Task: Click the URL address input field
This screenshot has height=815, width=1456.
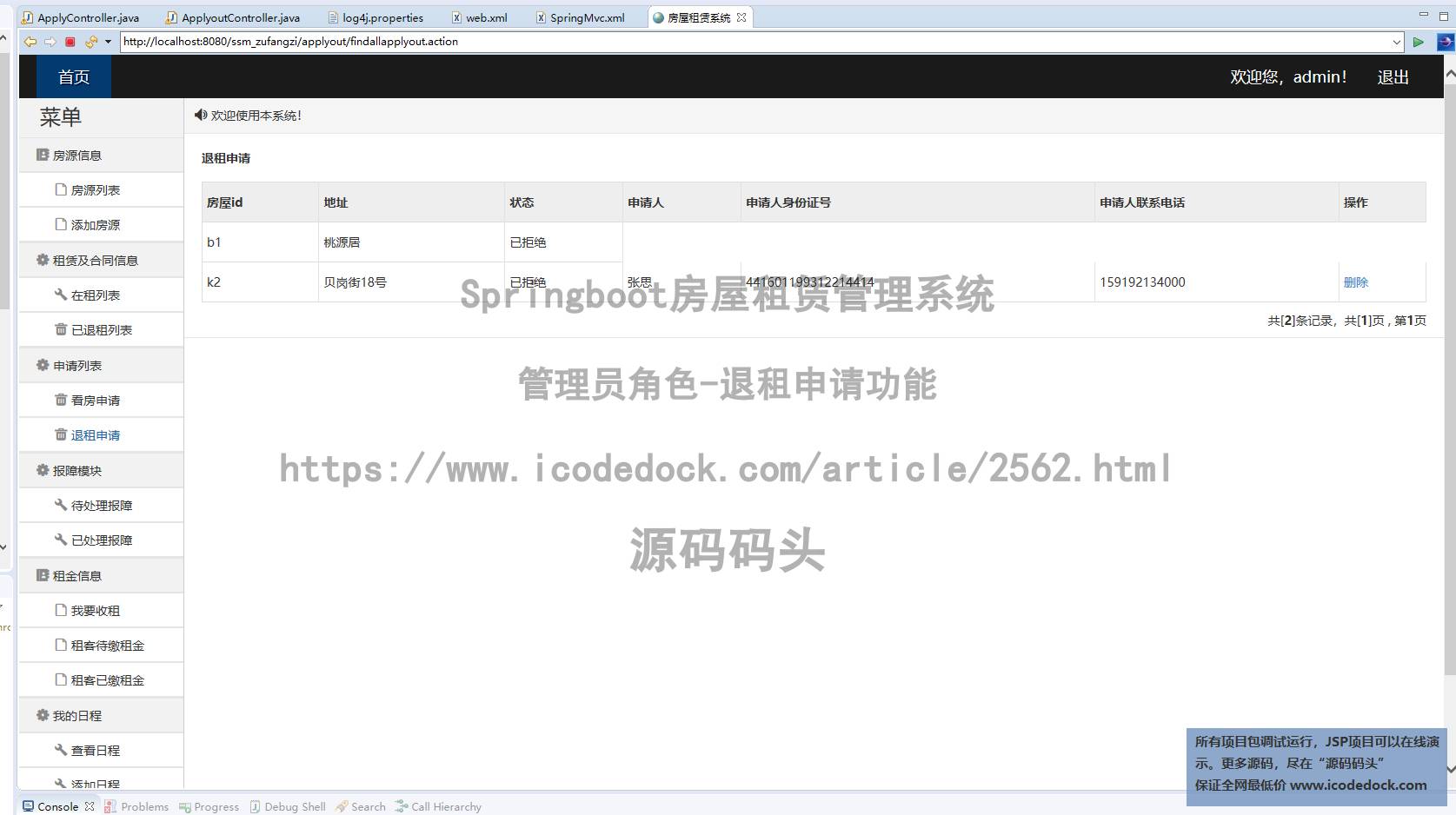Action: [x=748, y=42]
